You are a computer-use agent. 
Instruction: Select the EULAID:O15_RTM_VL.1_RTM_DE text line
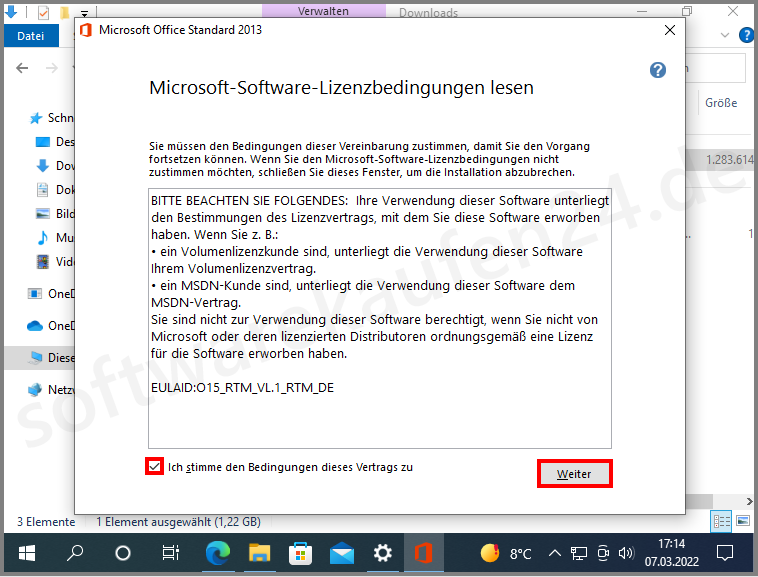tap(242, 388)
